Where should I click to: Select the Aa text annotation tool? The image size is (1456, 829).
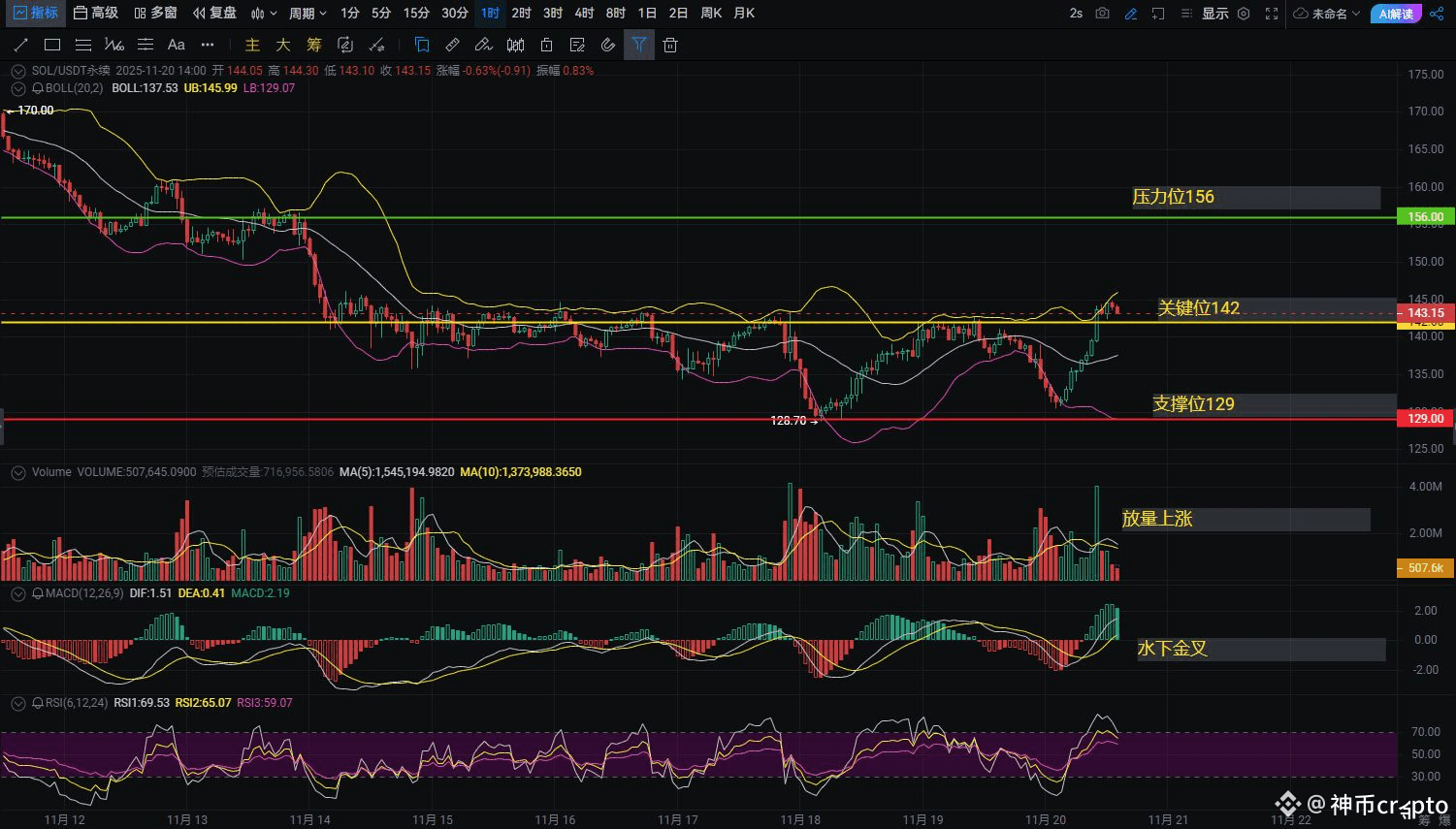pos(176,45)
